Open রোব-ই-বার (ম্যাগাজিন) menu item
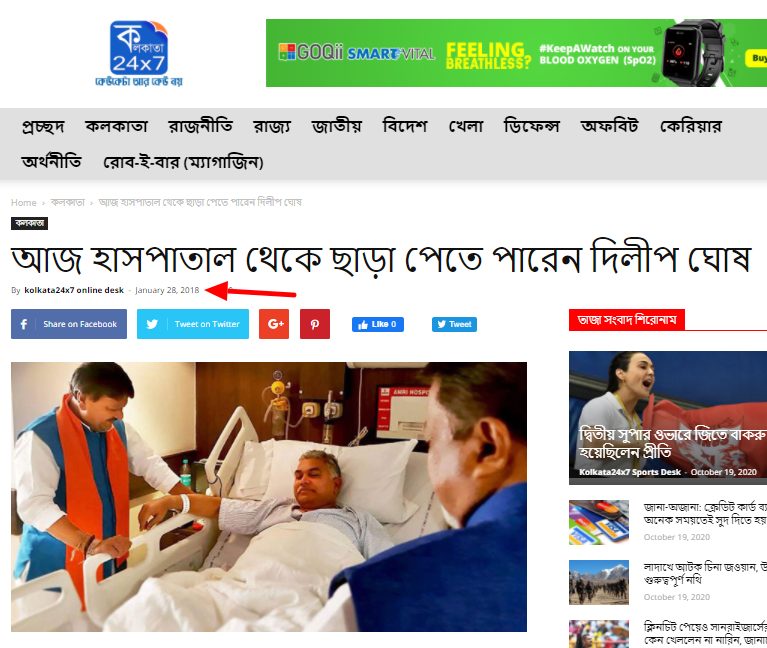This screenshot has width=767, height=648. tap(183, 162)
